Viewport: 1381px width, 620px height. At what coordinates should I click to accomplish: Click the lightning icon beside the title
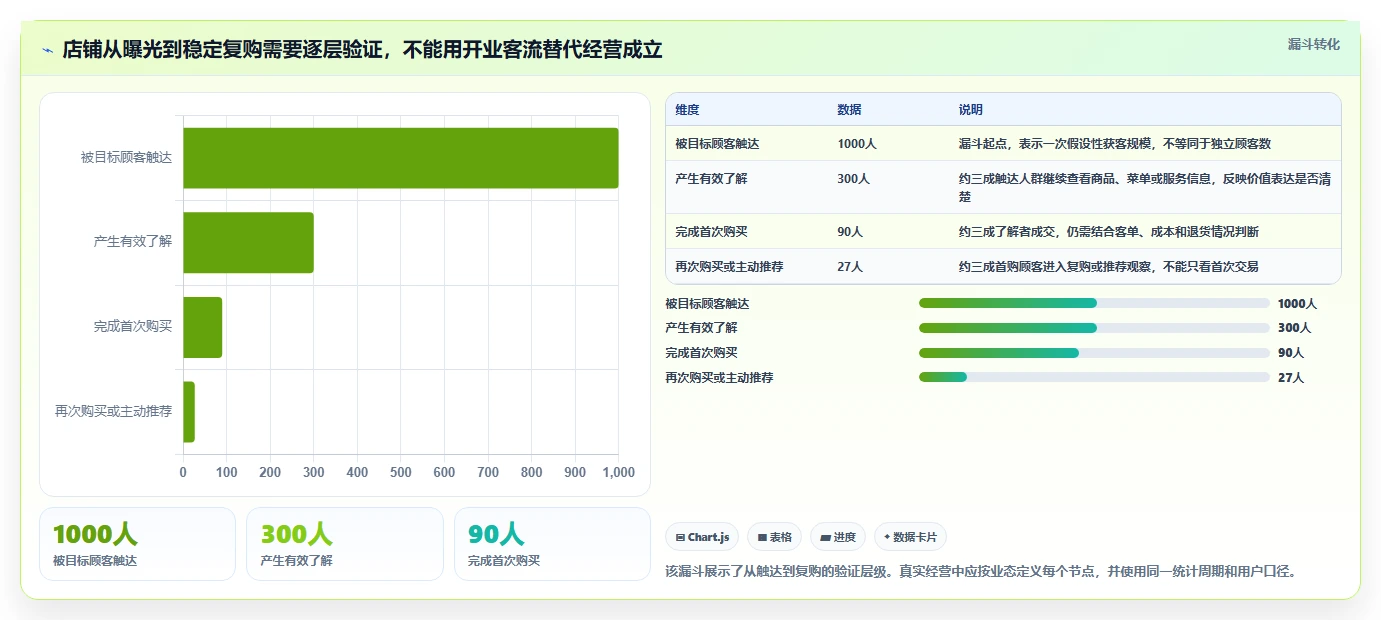tap(47, 50)
